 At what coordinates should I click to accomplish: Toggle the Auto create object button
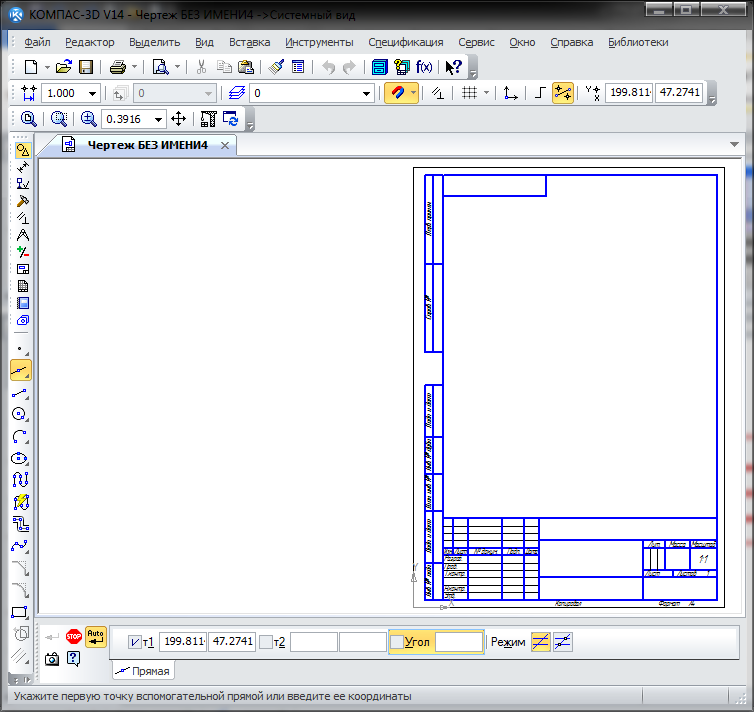click(95, 636)
